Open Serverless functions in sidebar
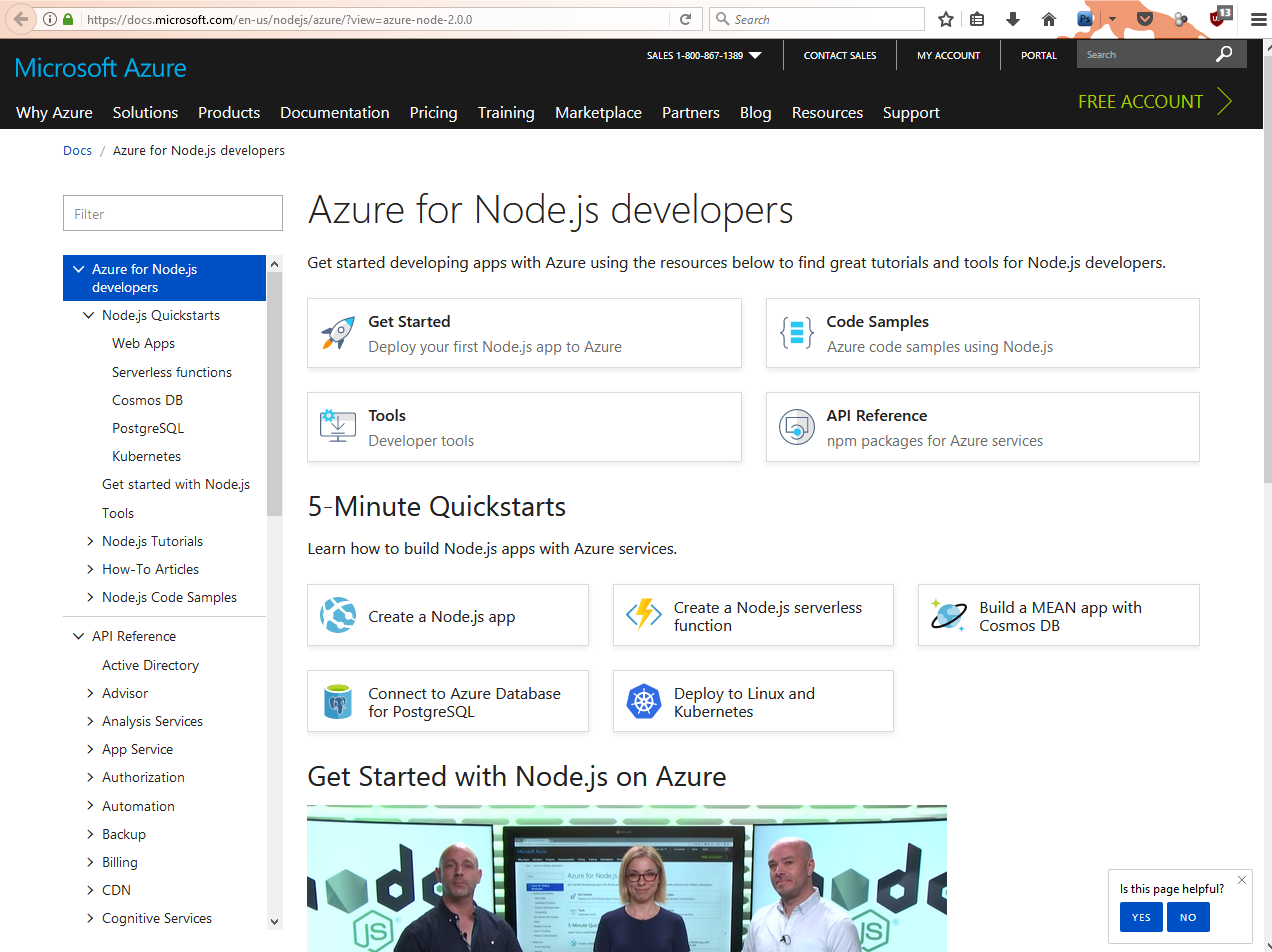1272x952 pixels. click(172, 372)
